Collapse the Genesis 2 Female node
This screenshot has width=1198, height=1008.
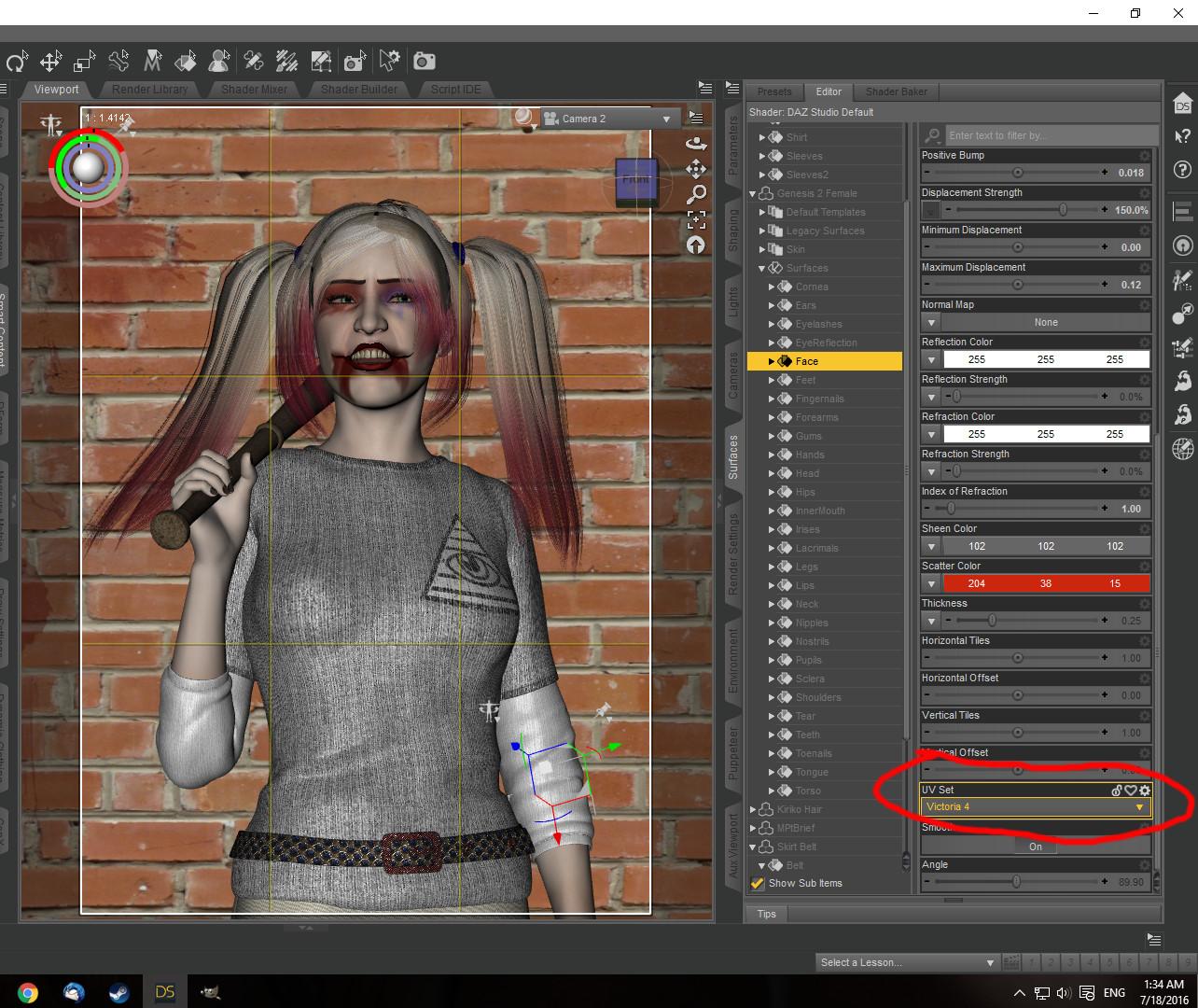pos(753,193)
